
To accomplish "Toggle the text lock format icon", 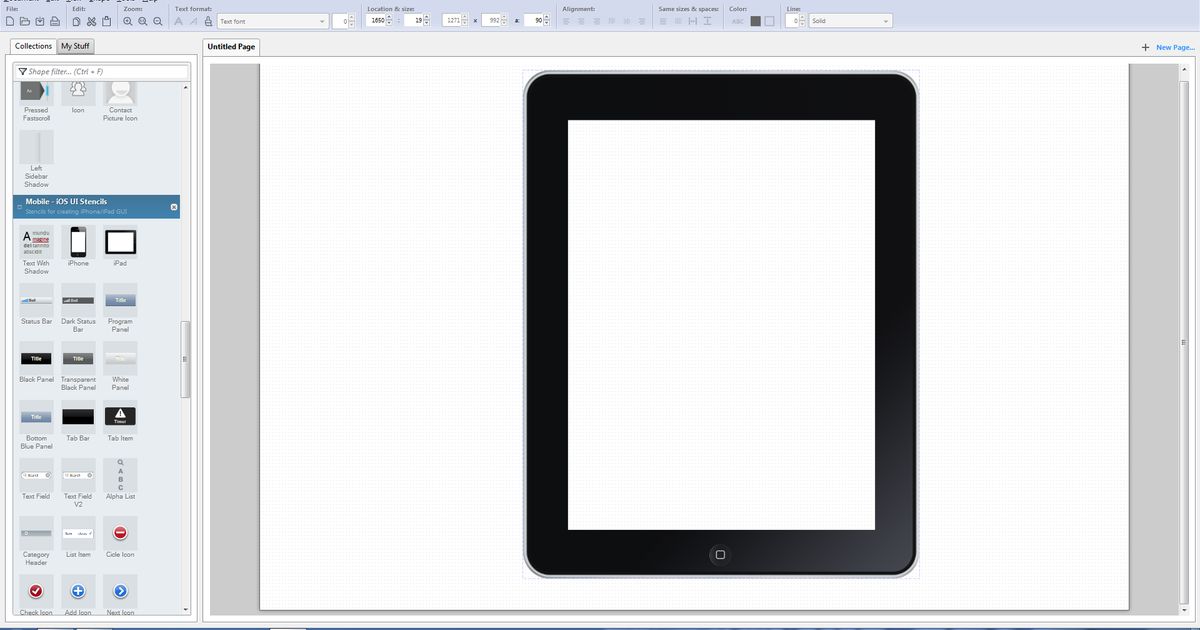I will tap(207, 21).
